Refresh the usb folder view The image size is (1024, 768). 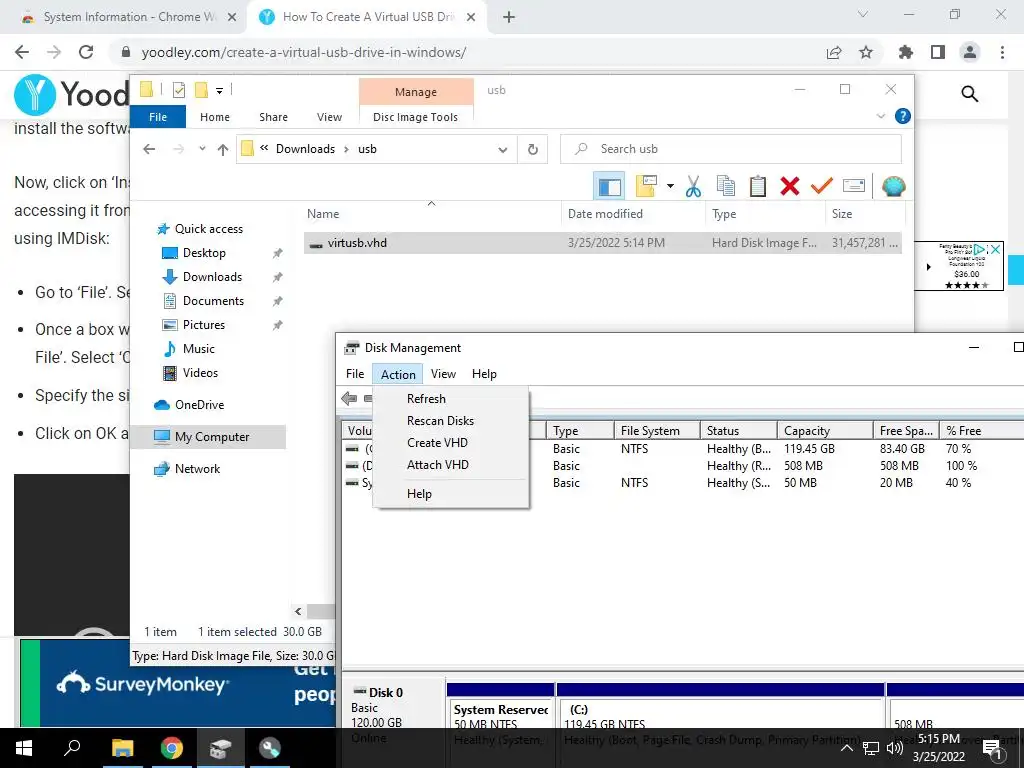point(533,150)
